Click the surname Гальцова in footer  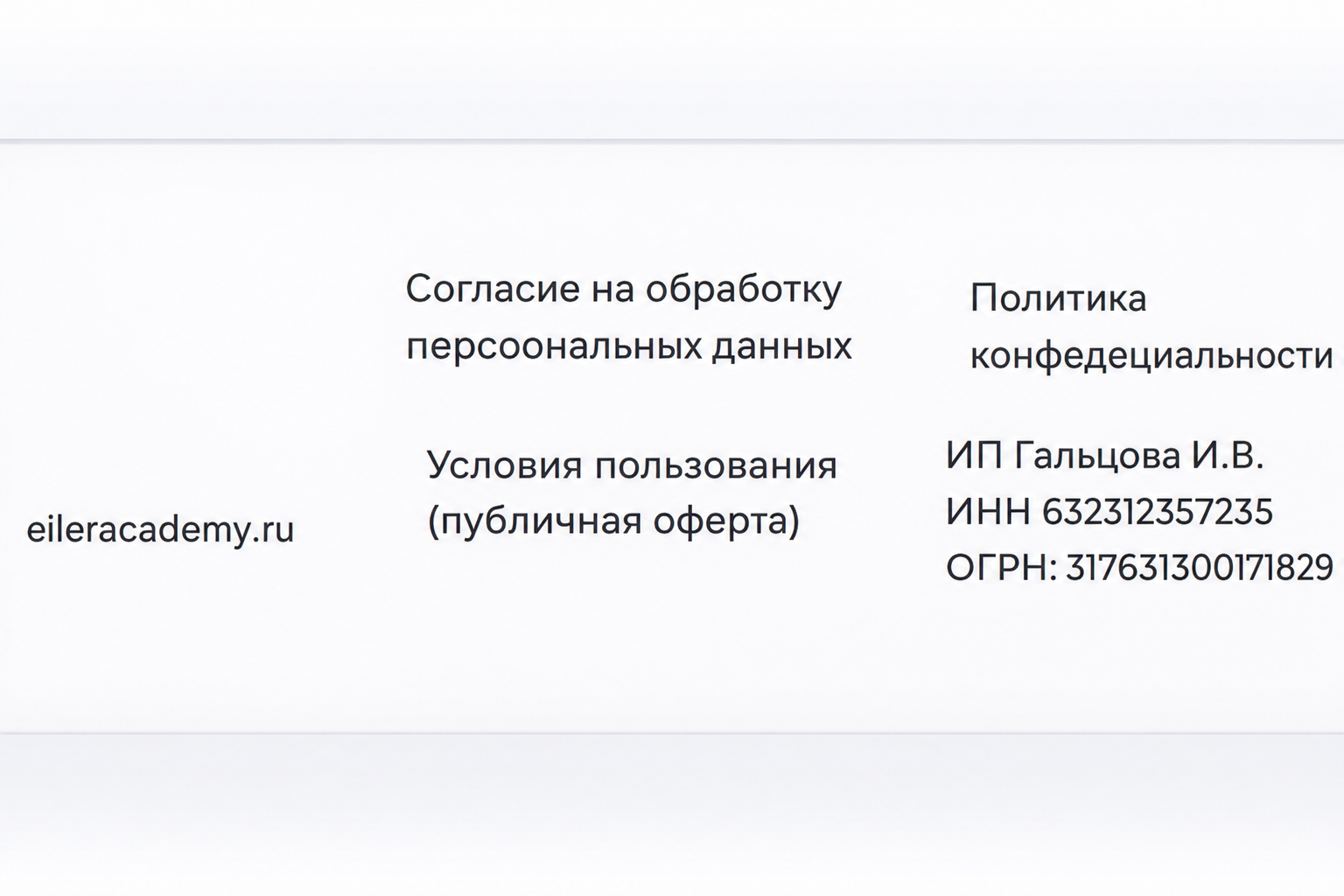tap(1096, 457)
